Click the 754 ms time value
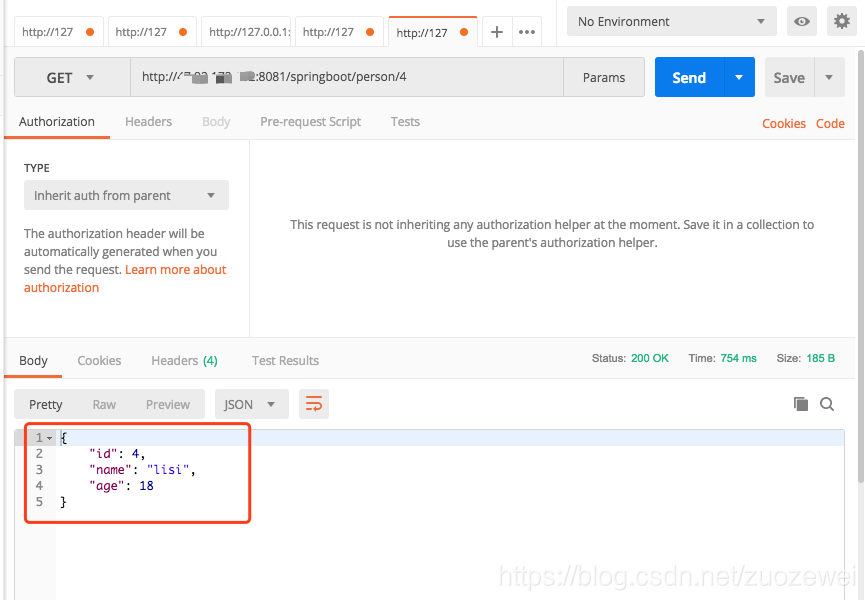Screen dimensions: 865x600 click(x=738, y=358)
